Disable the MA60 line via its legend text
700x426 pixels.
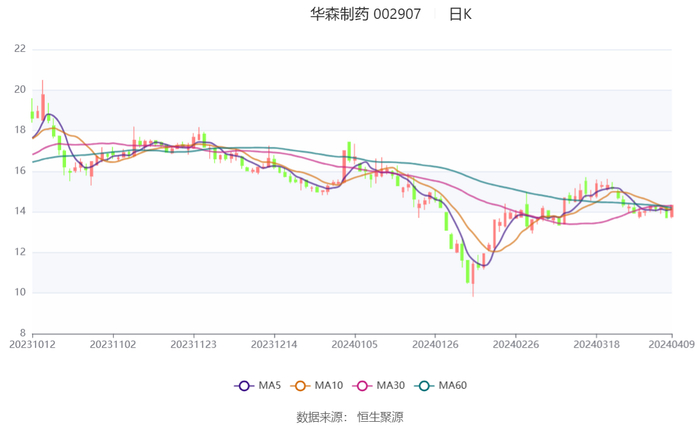(x=453, y=385)
